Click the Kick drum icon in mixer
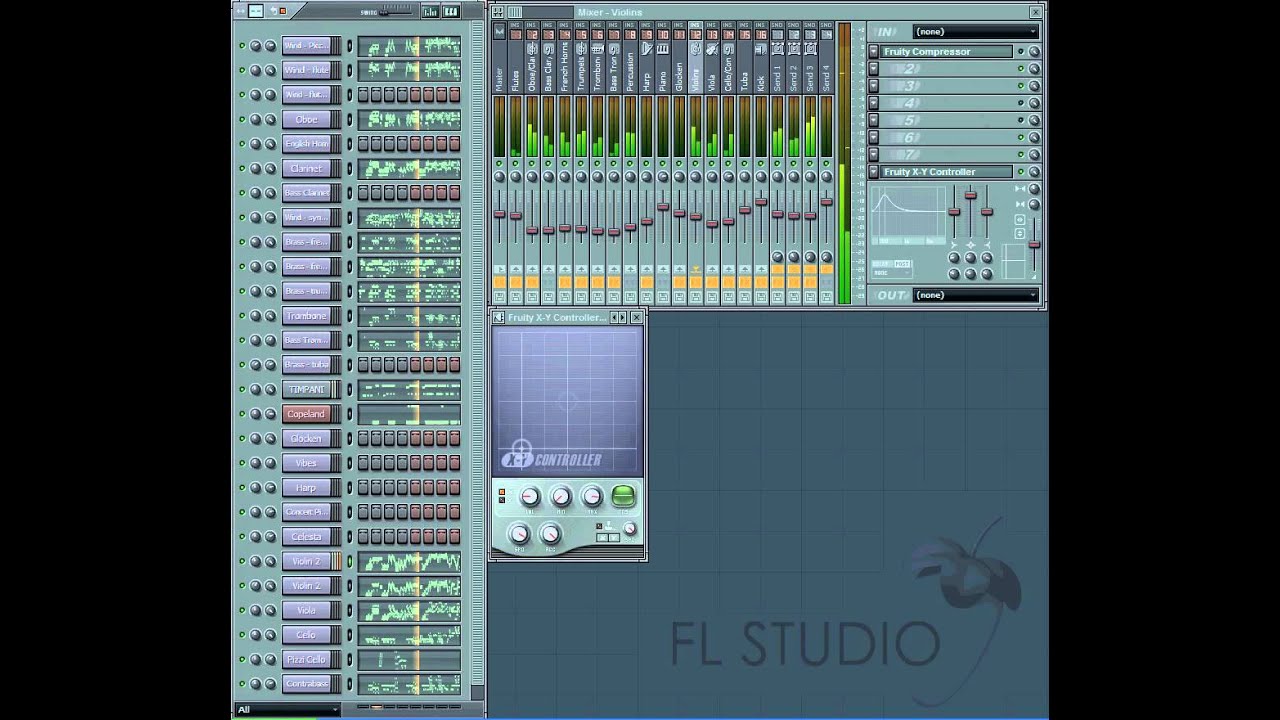 [x=761, y=48]
